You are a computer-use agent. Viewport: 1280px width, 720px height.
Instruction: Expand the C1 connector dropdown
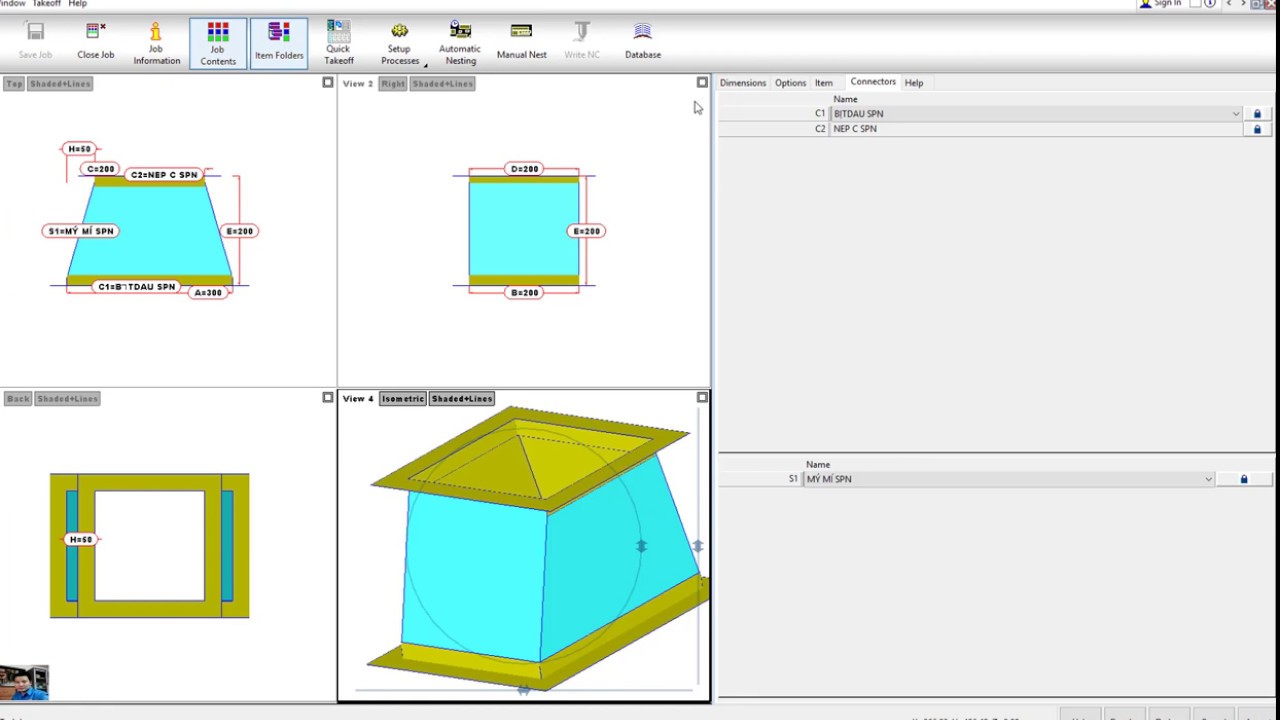pos(1236,114)
